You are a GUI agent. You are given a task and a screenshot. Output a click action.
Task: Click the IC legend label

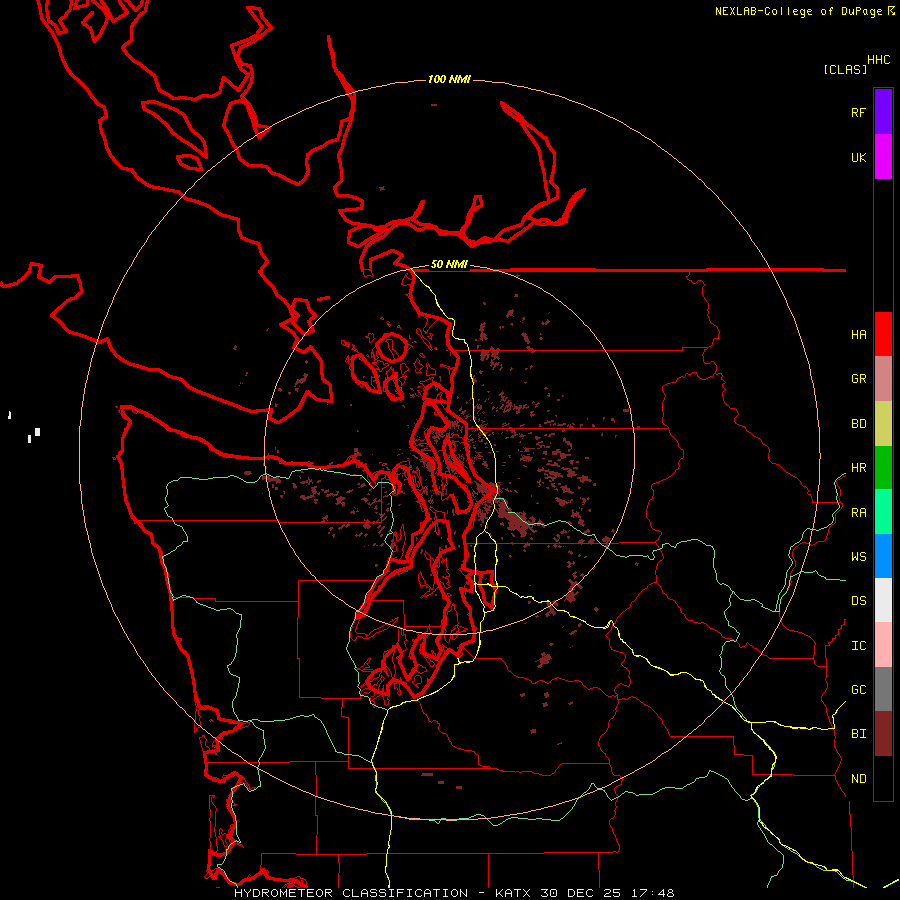point(858,645)
